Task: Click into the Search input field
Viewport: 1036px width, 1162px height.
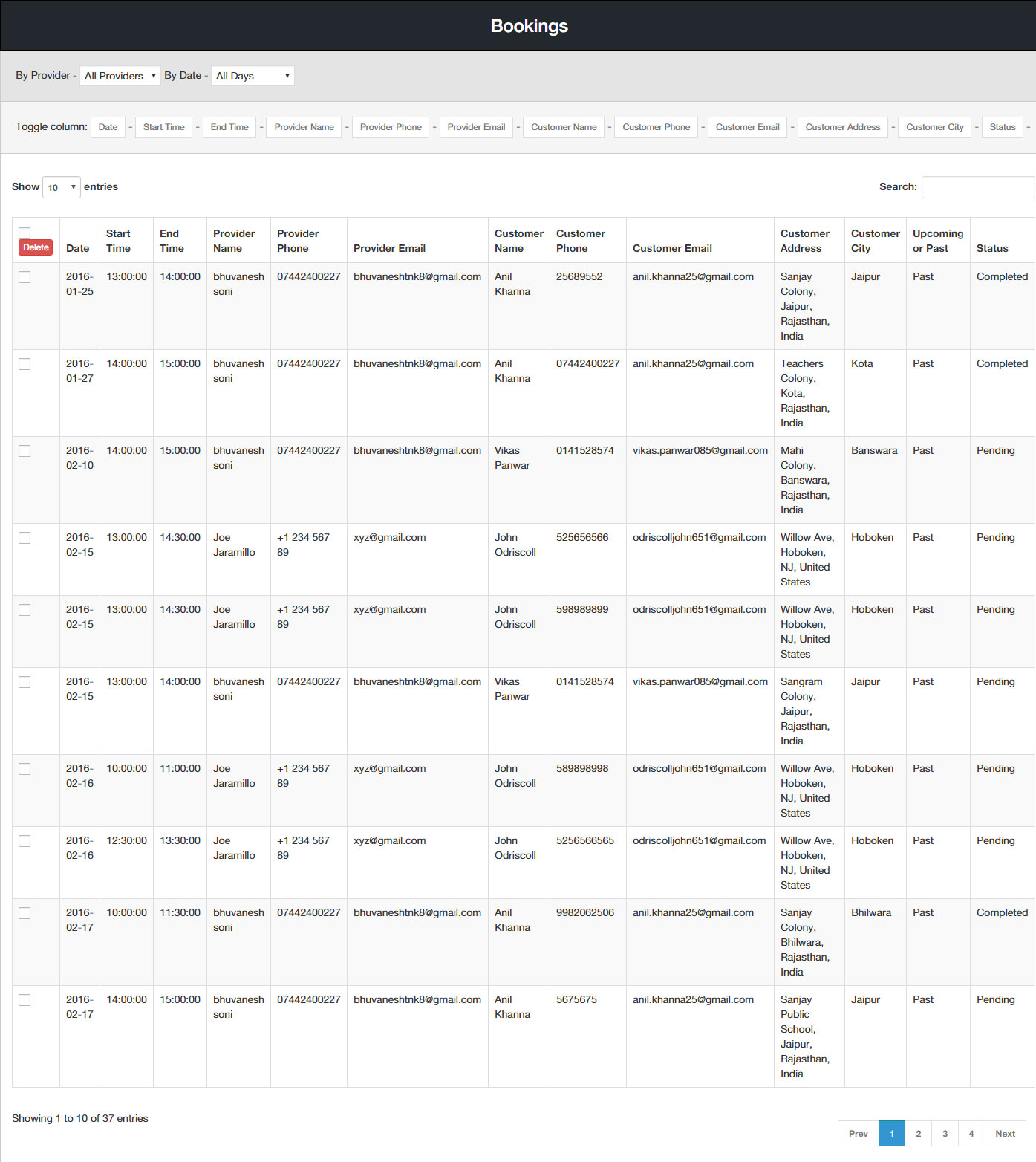Action: tap(977, 187)
